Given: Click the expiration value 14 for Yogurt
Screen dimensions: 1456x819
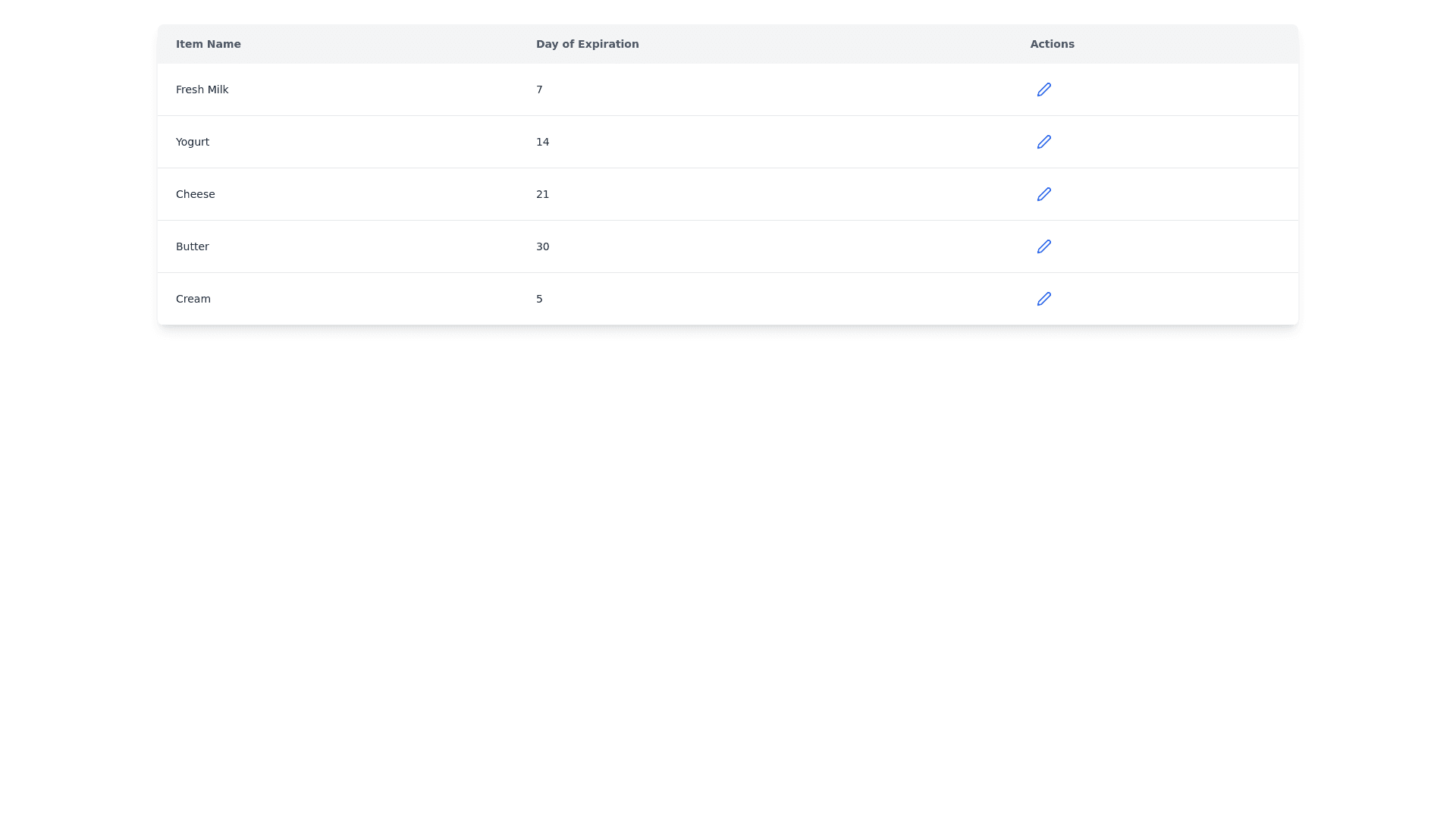Looking at the screenshot, I should pos(542,142).
